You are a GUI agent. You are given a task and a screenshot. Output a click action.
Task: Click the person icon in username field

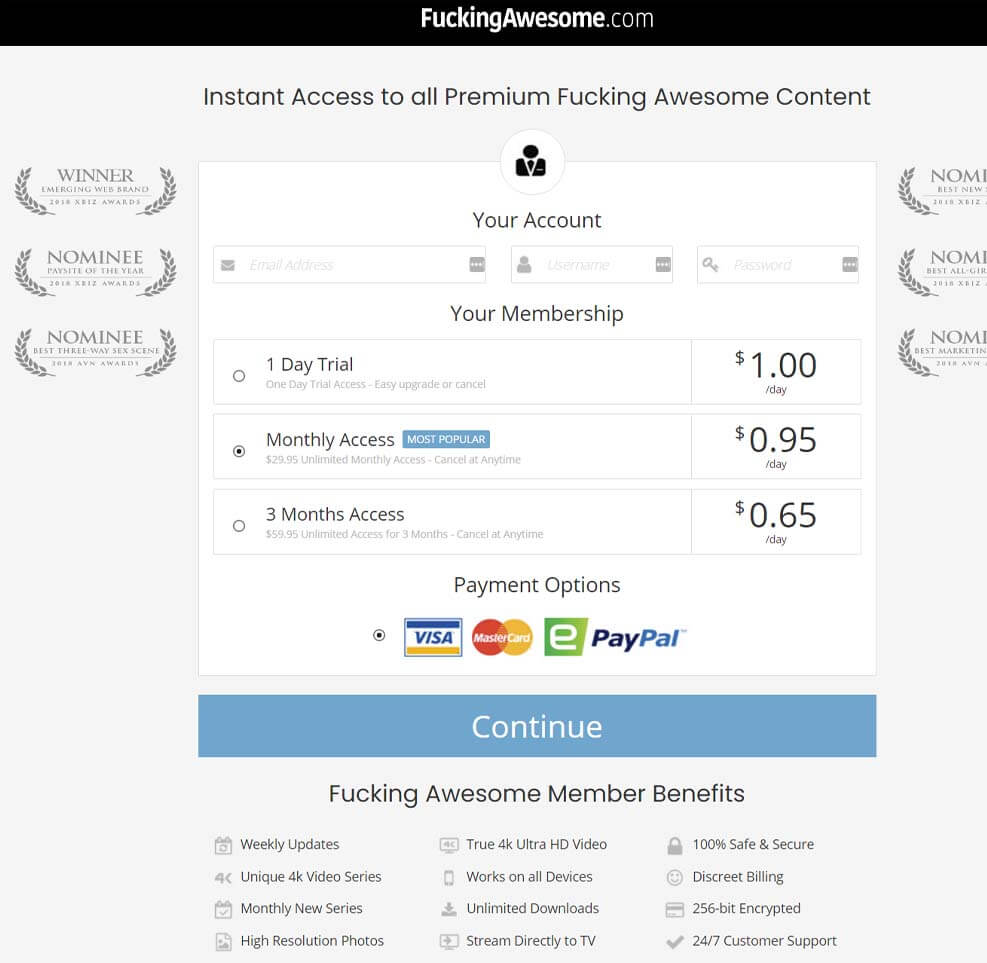click(x=524, y=264)
